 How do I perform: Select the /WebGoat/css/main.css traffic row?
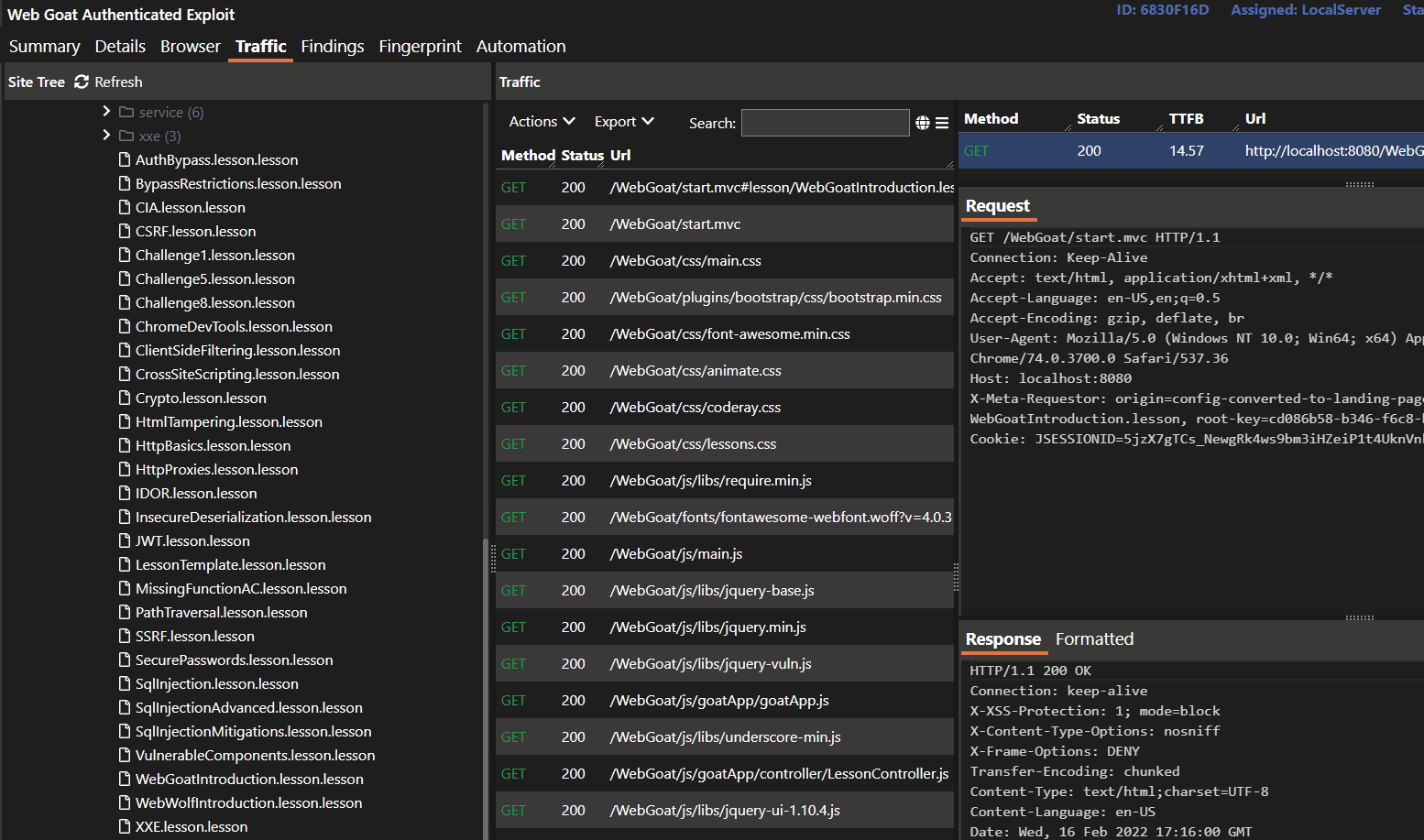point(724,260)
